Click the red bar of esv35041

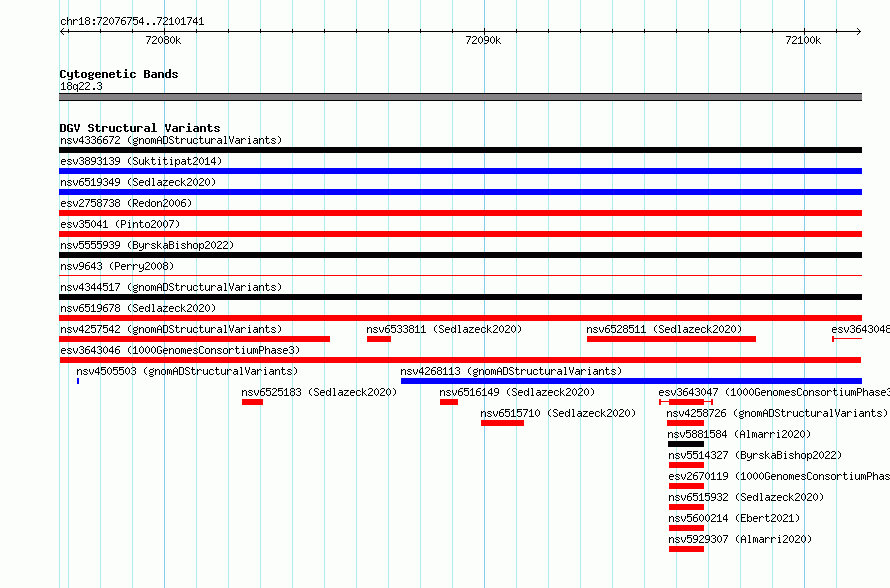coord(460,234)
